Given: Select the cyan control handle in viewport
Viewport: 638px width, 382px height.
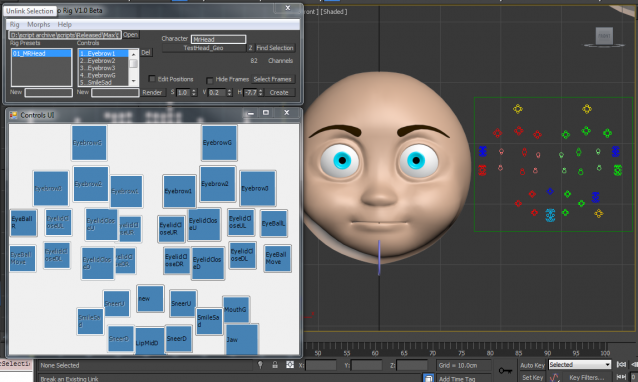Looking at the screenshot, I should tap(550, 215).
